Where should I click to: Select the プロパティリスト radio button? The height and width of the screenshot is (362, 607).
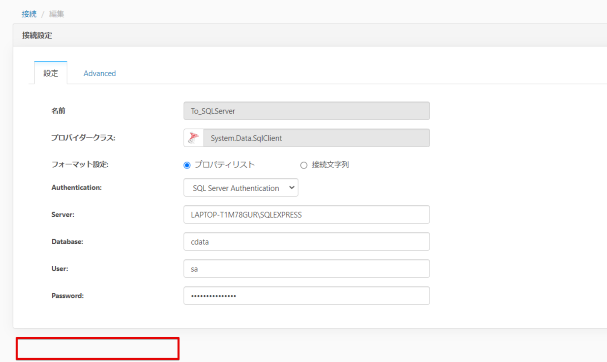tap(187, 165)
